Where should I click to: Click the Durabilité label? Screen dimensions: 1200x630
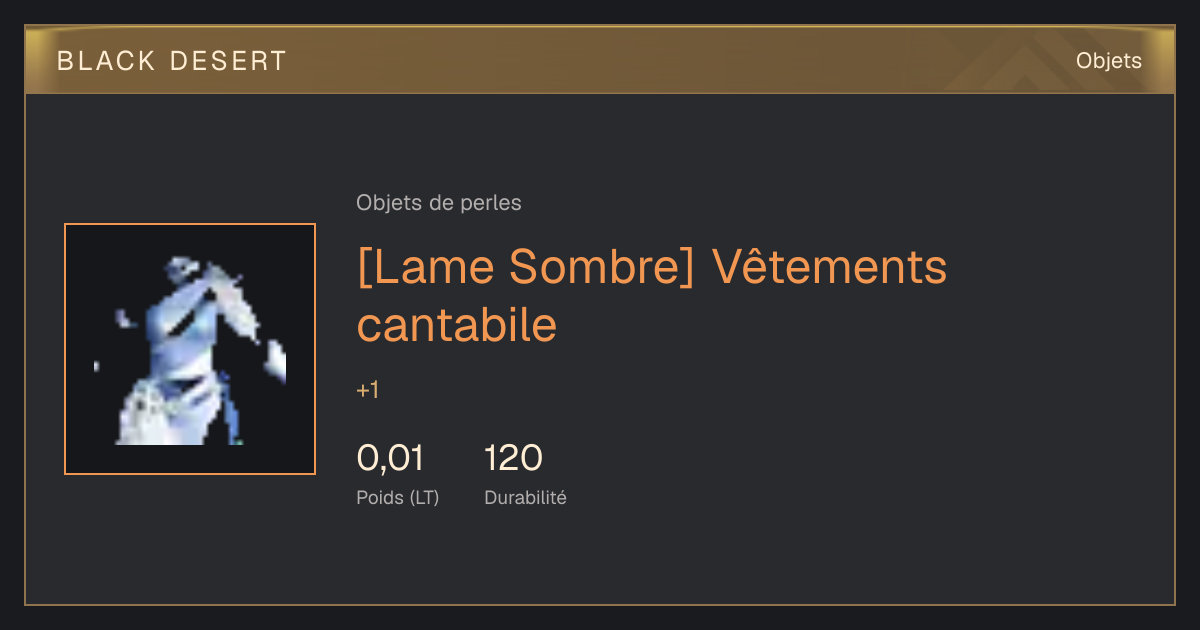525,497
